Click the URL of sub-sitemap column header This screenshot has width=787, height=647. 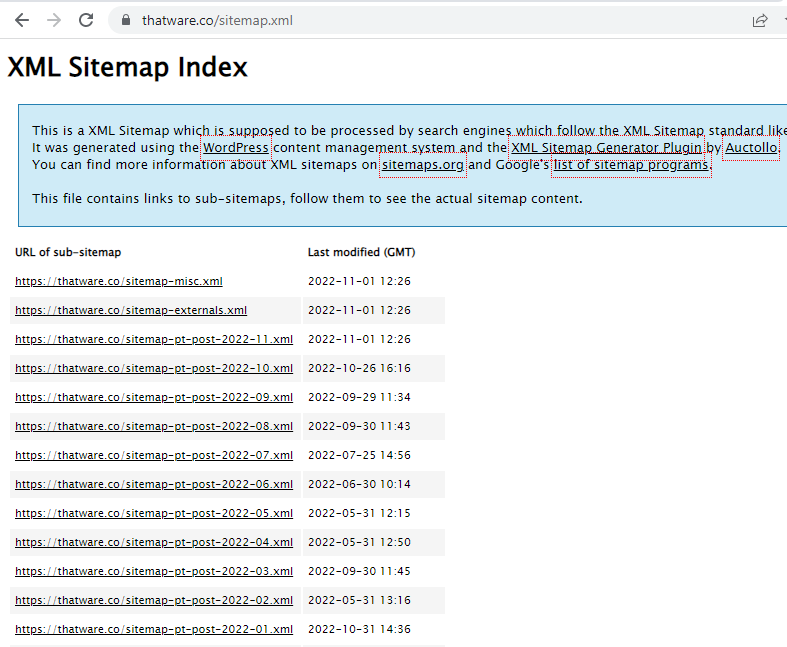[x=68, y=252]
